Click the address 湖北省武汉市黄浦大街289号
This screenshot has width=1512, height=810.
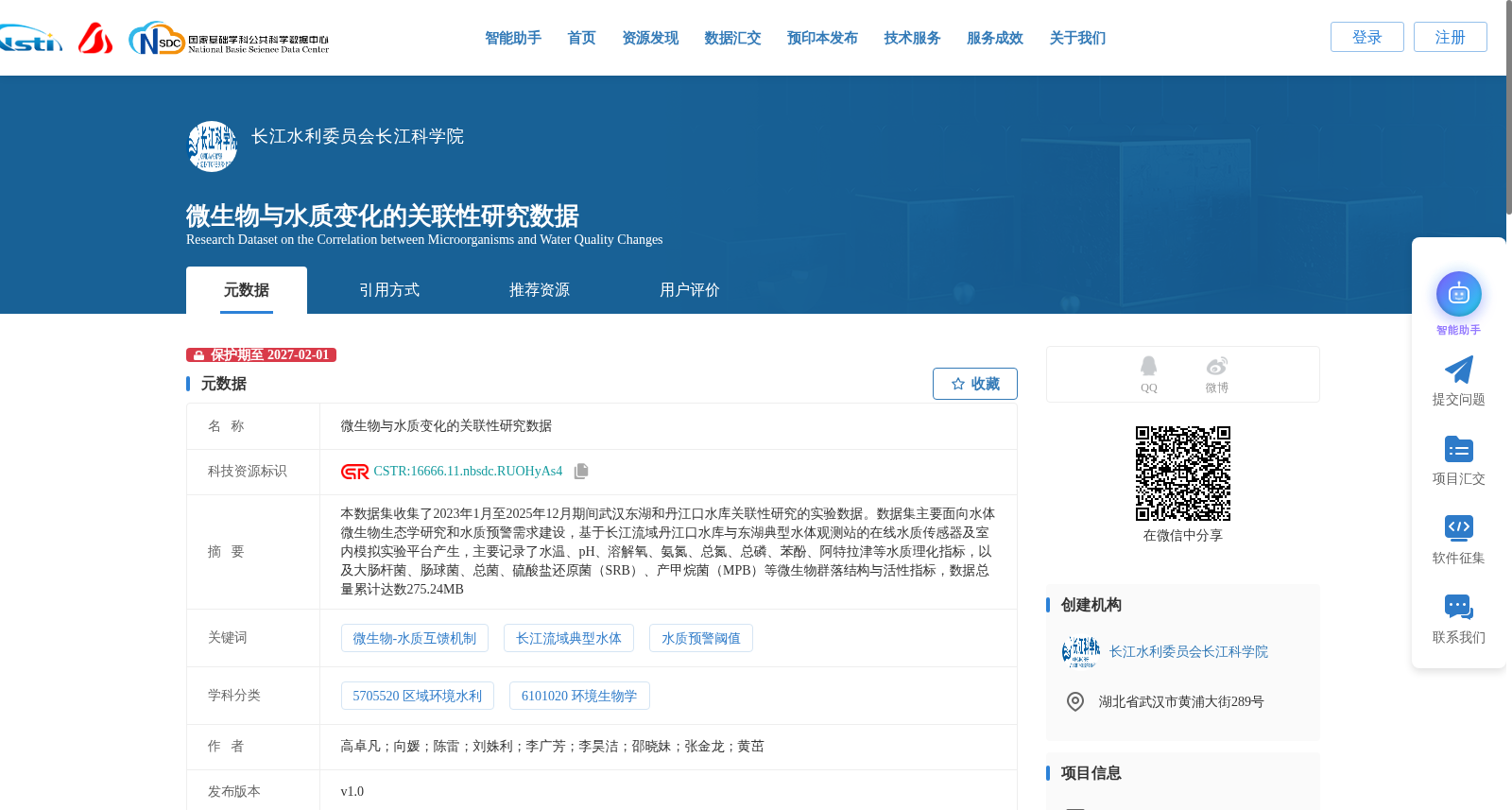[x=1181, y=701]
